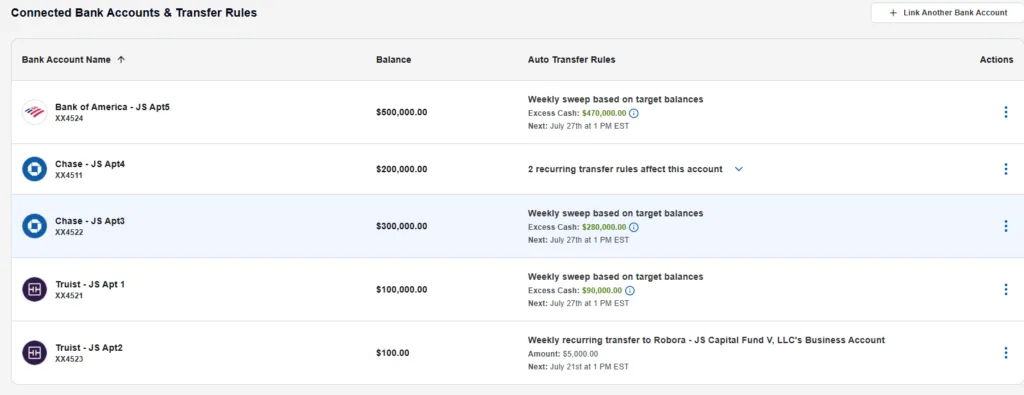Click Next July 27th in Chase JS Apt3 row

(578, 240)
